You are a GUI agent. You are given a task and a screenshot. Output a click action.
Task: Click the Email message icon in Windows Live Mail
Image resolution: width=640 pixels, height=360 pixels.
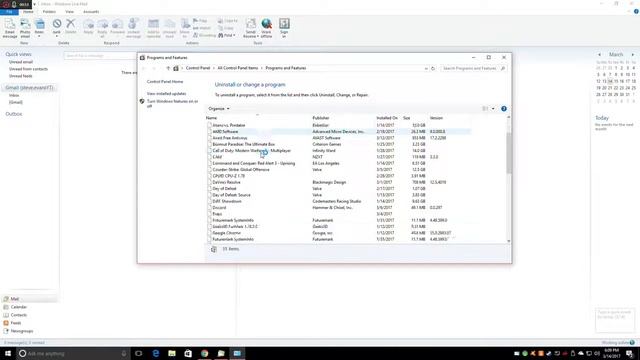tap(10, 24)
